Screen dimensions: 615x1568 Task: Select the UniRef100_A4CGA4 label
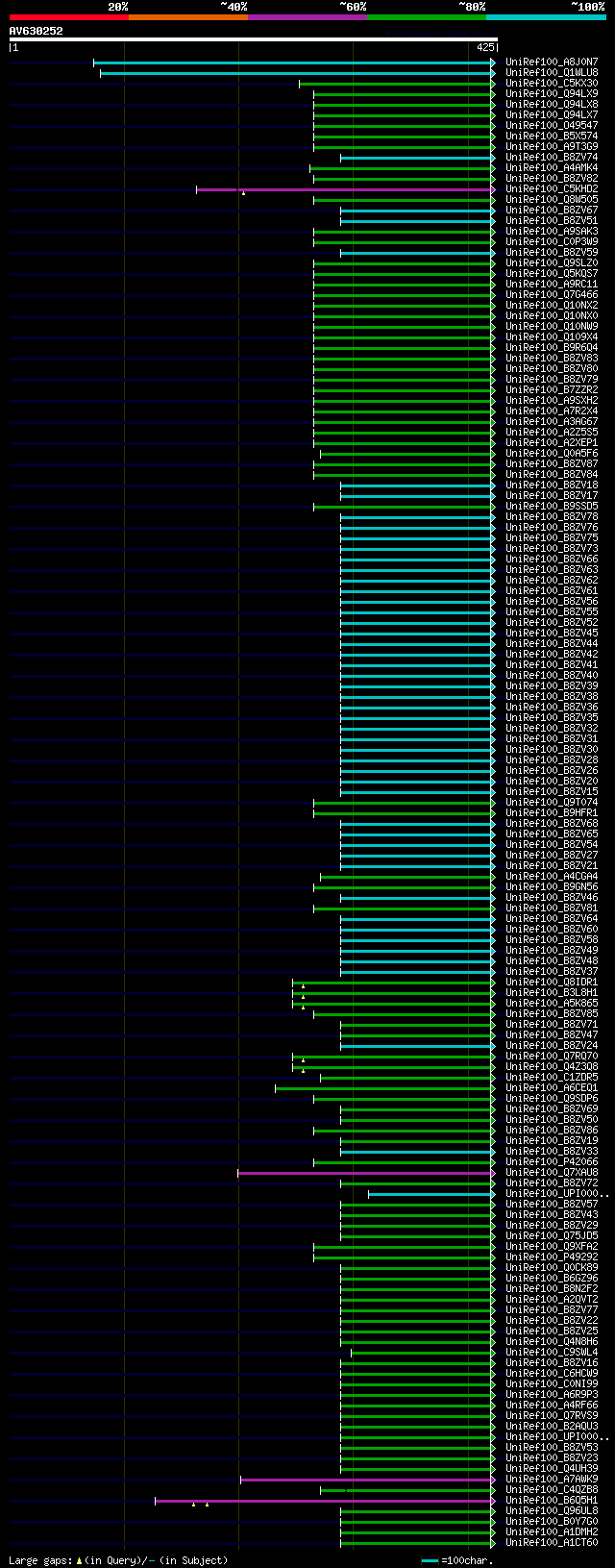(x=552, y=877)
